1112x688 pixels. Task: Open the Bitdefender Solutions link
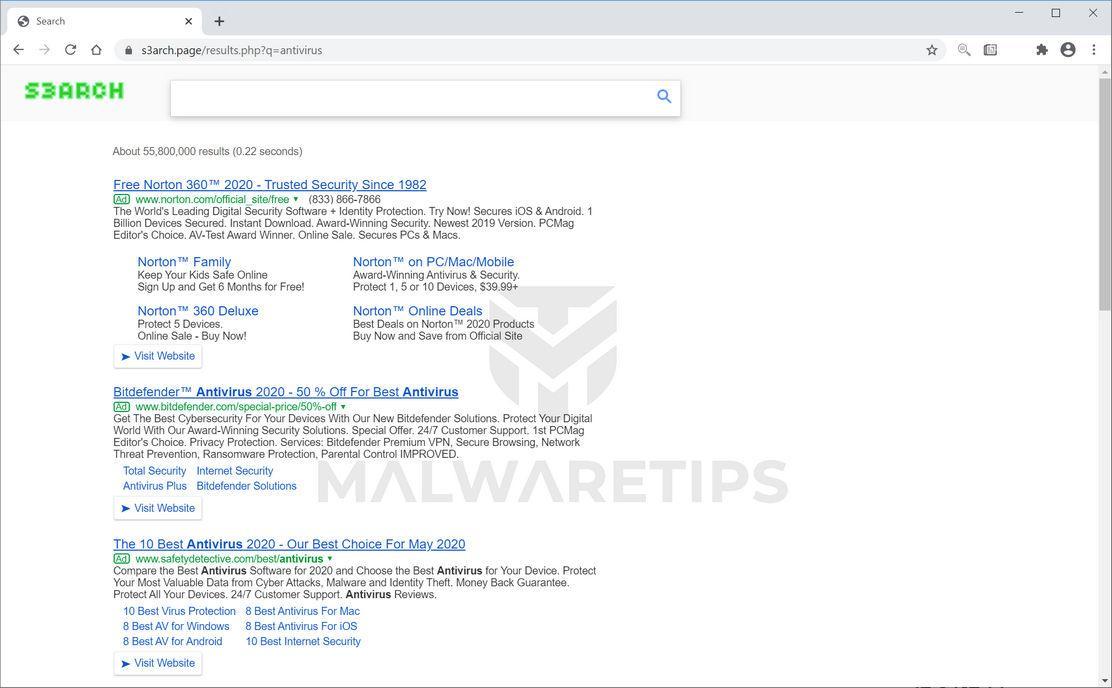point(246,486)
